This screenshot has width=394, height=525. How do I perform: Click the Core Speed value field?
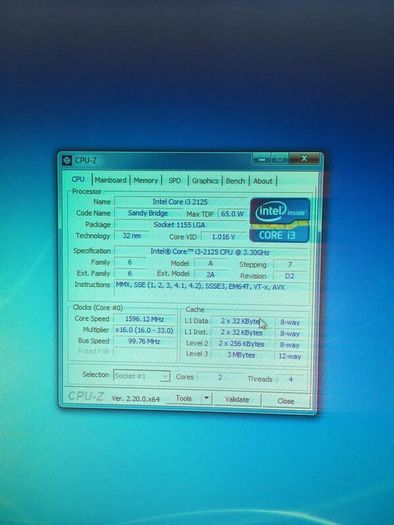tap(145, 319)
